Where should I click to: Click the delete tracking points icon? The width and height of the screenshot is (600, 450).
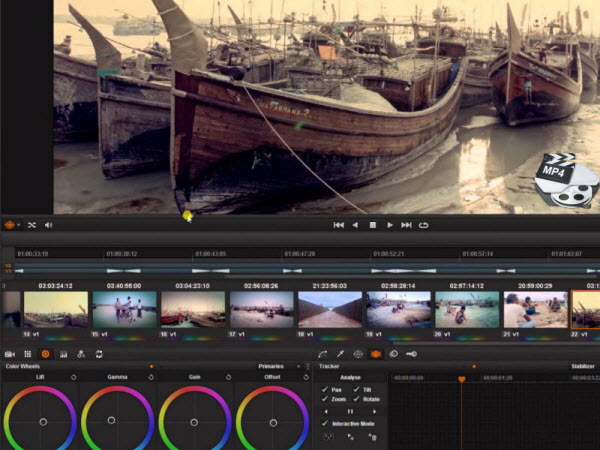pos(372,436)
